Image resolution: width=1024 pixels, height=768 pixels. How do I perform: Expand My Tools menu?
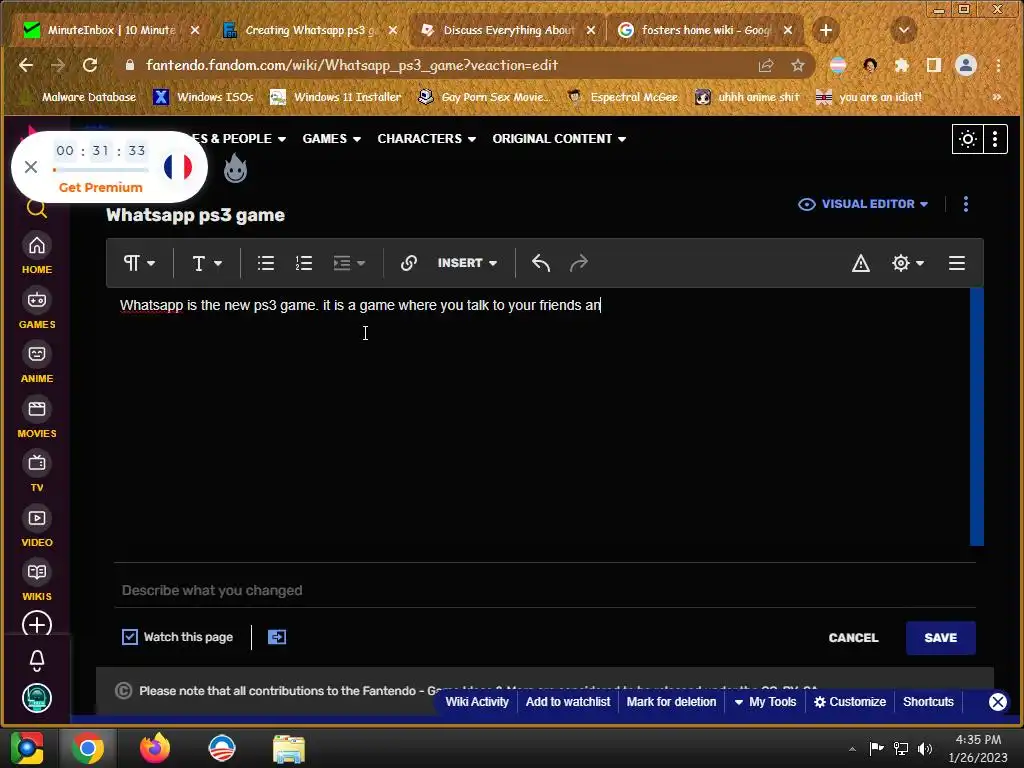pos(765,701)
